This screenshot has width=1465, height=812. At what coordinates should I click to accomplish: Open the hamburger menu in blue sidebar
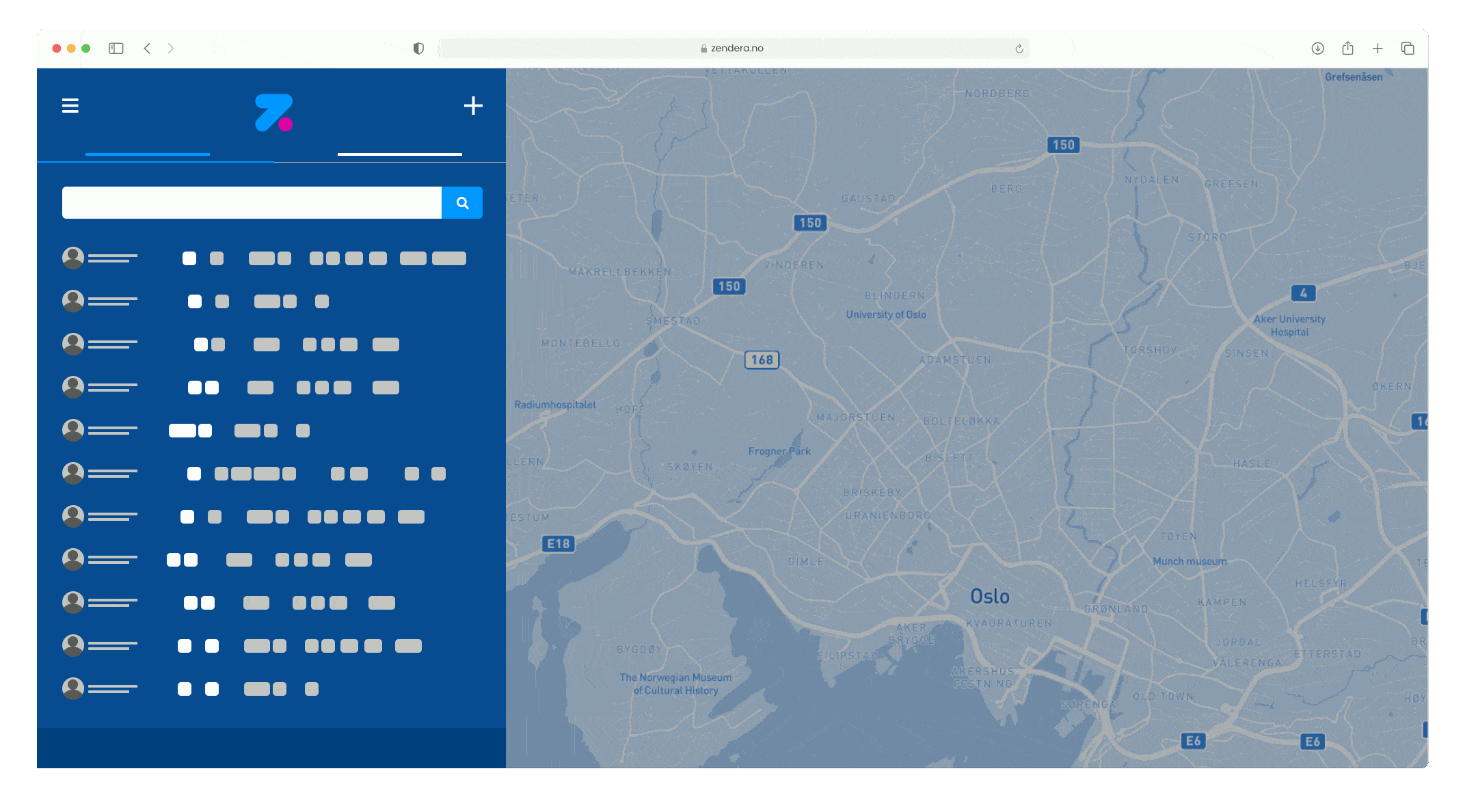[70, 106]
